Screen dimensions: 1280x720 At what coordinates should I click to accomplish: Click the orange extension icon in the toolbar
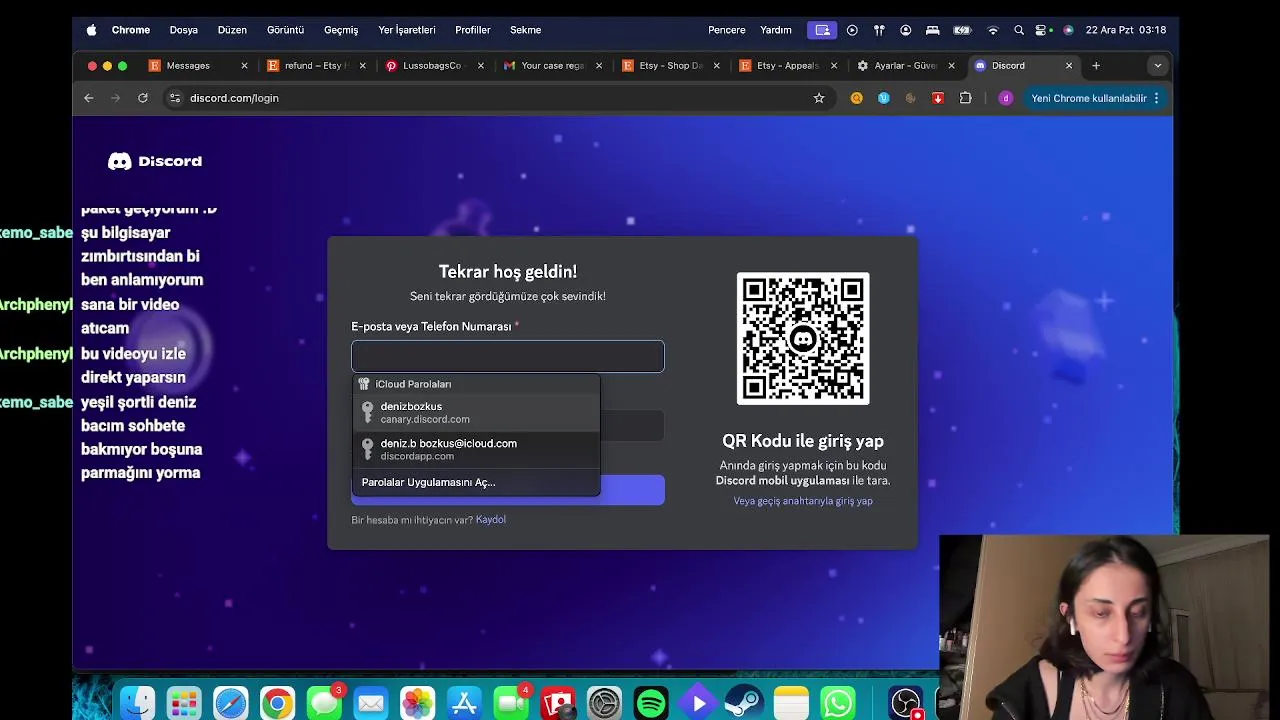857,98
